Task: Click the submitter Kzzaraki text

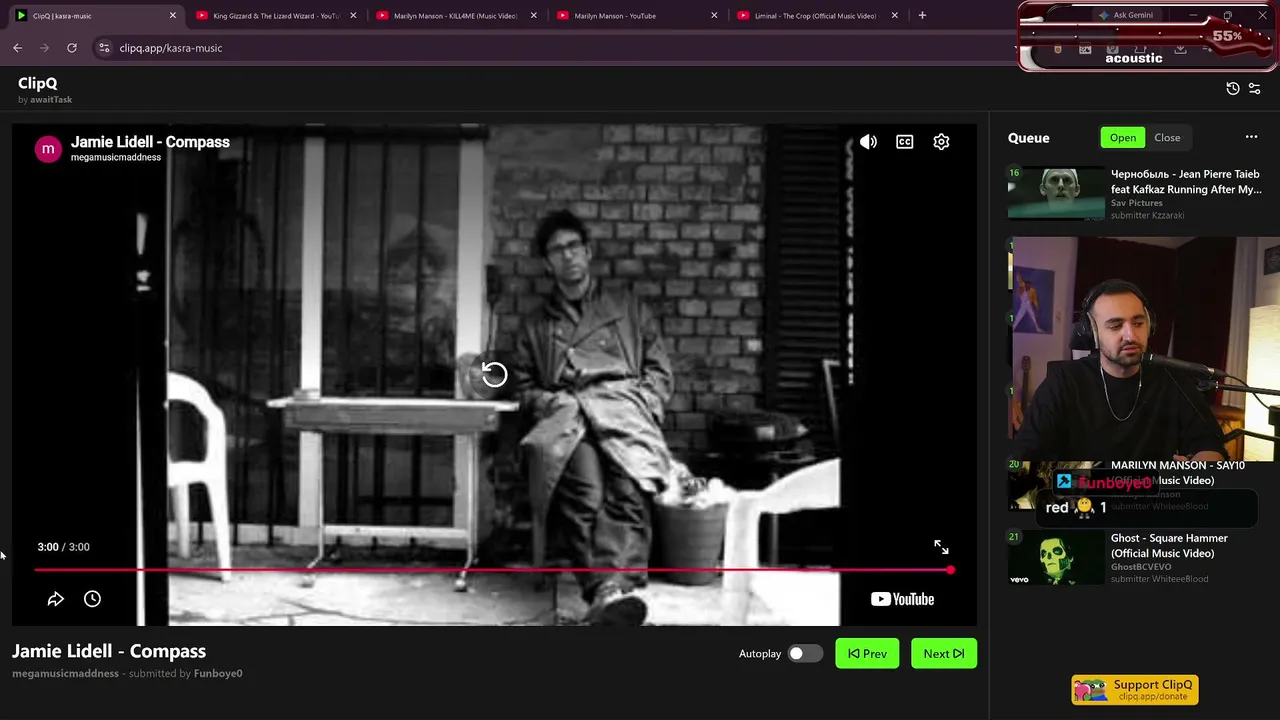Action: [x=1147, y=215]
